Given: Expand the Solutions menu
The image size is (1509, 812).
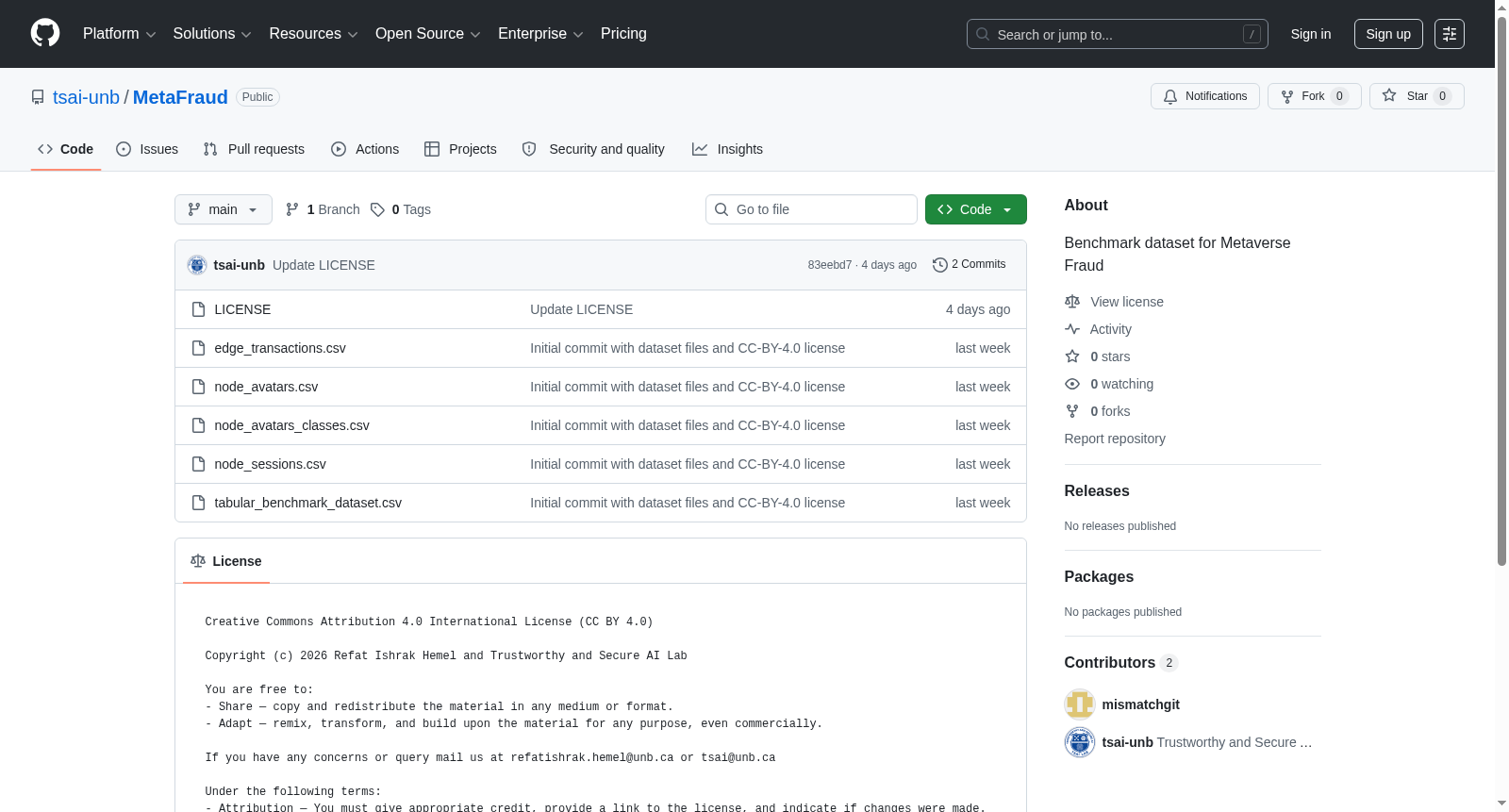Looking at the screenshot, I should [212, 34].
